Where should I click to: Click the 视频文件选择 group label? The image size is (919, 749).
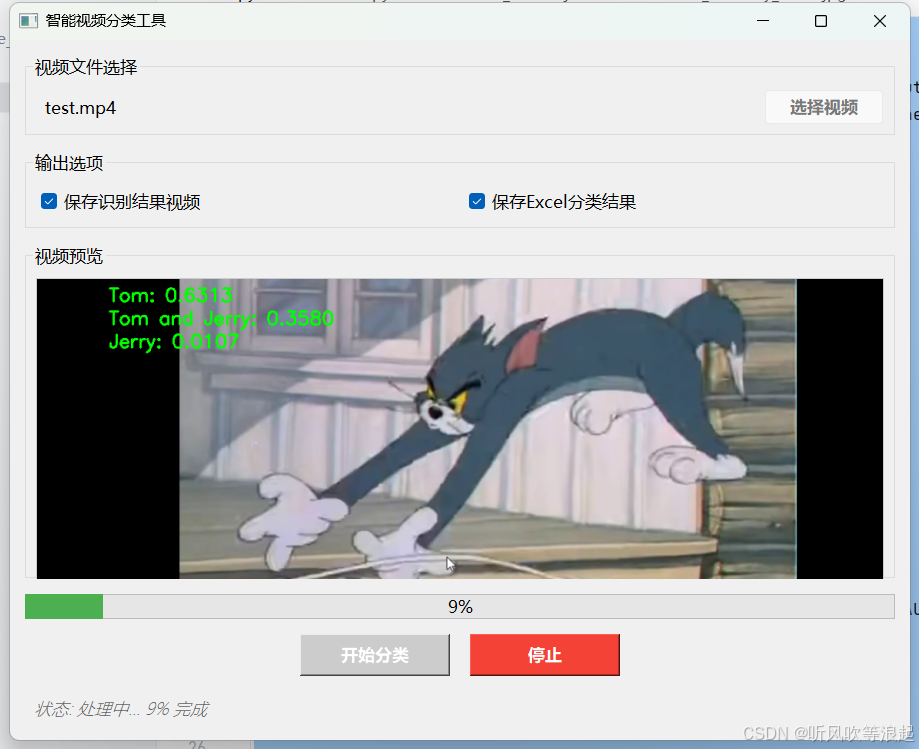tap(86, 67)
